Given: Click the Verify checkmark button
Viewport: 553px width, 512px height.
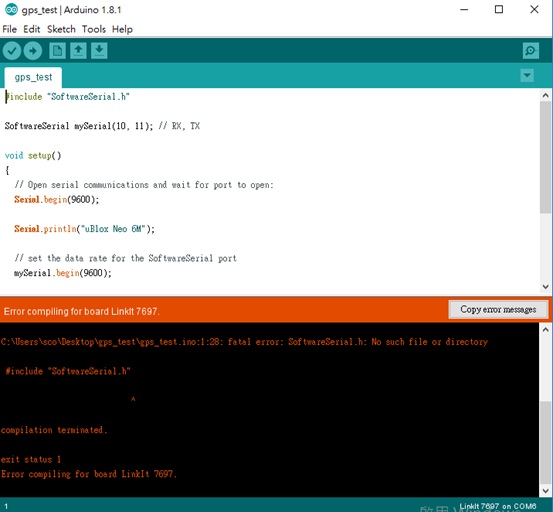Looking at the screenshot, I should 12,51.
